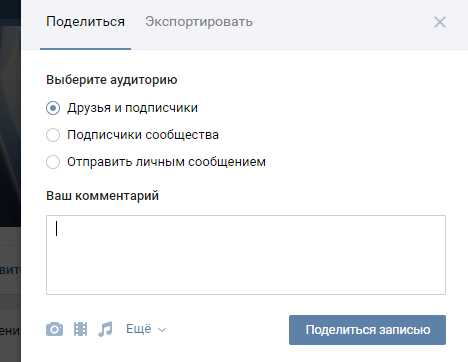Viewport: 468px width, 362px height.
Task: Click the Ваш комментарий heading
Action: pyautogui.click(x=102, y=196)
